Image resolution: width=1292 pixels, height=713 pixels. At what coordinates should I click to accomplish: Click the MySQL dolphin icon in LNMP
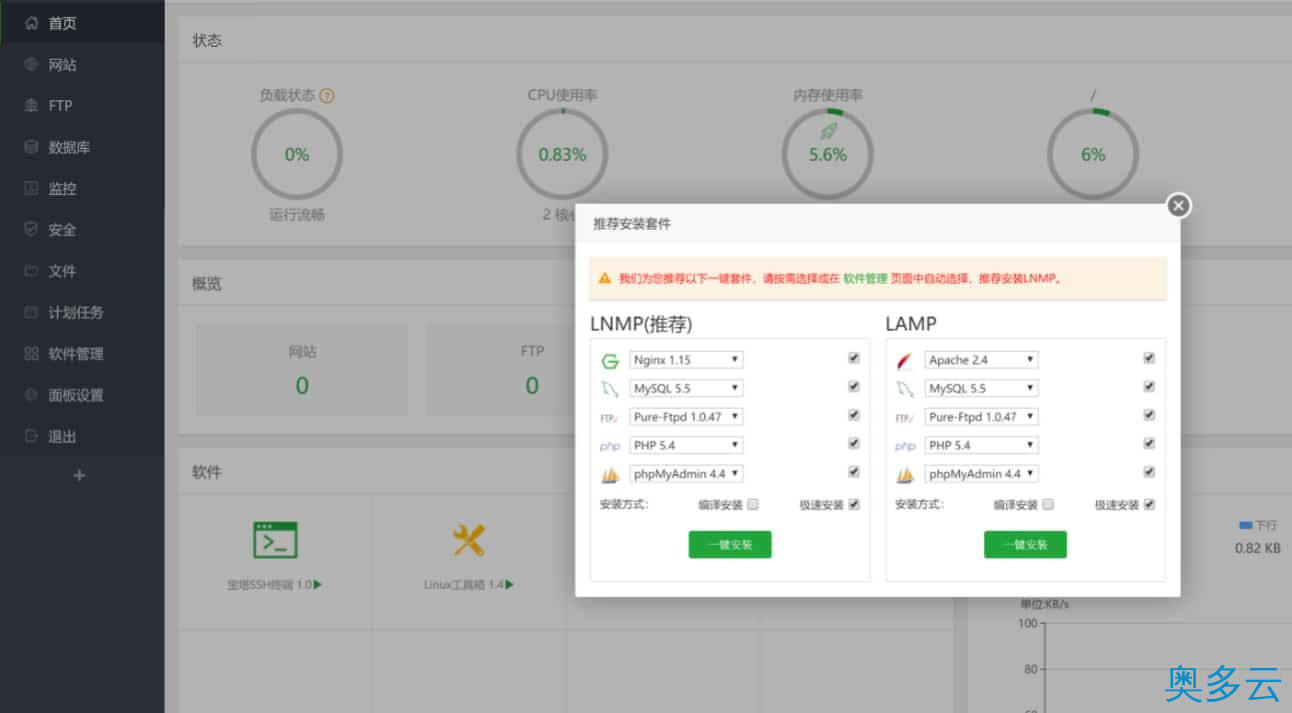(x=610, y=389)
